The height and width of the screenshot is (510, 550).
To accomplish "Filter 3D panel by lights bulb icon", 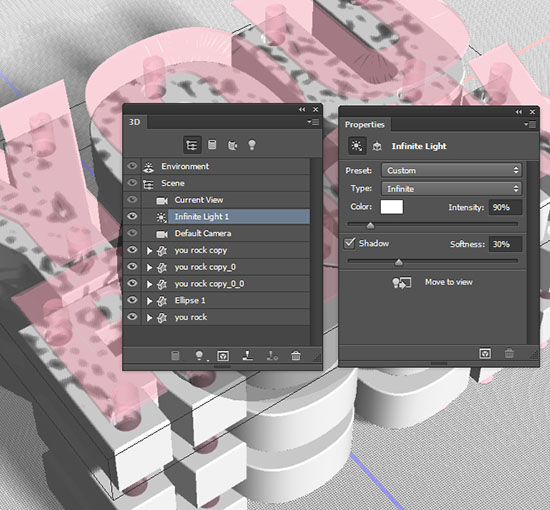I will click(x=252, y=145).
